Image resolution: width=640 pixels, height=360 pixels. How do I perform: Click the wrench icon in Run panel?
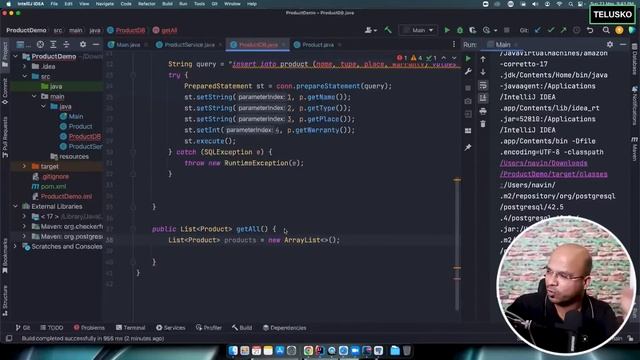(x=468, y=72)
